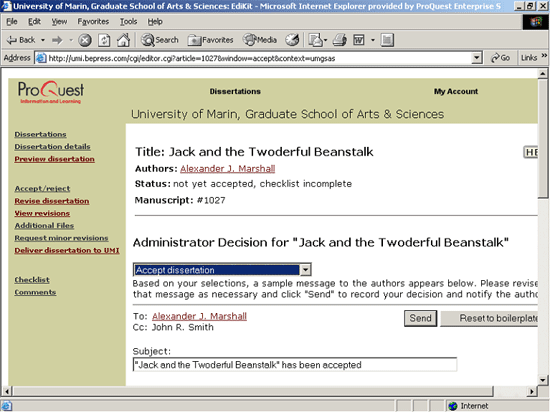This screenshot has width=550, height=412.
Task: Click inside the Subject text field
Action: pyautogui.click(x=295, y=365)
